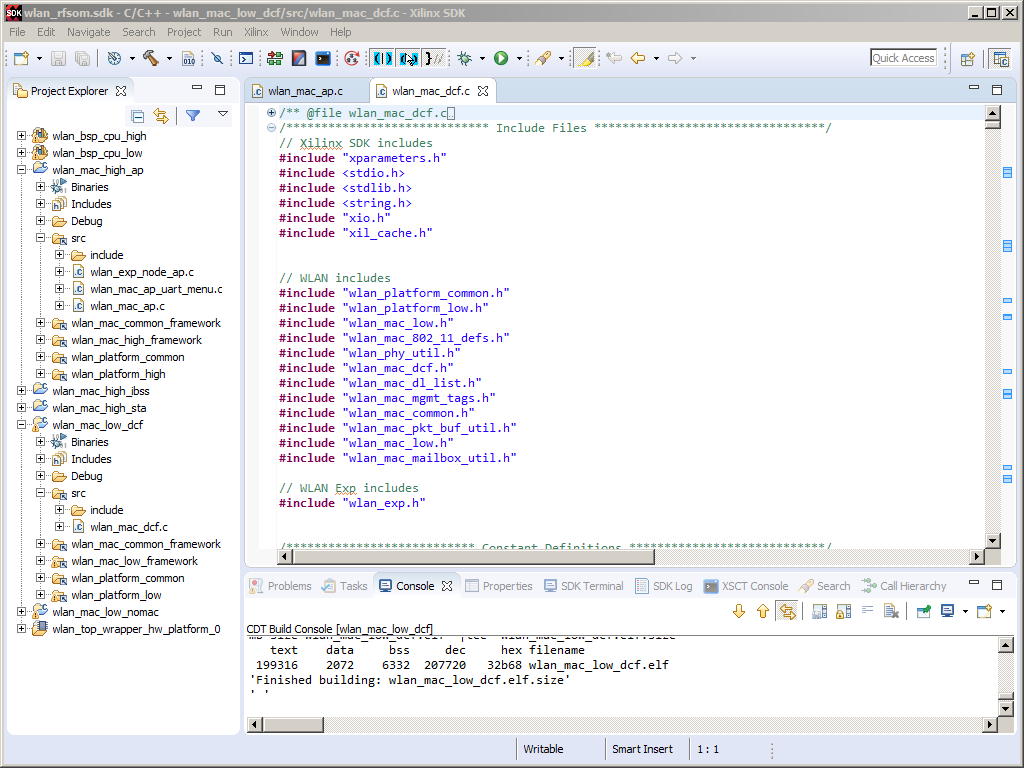Screen dimensions: 1024x768
Task: Click the Save icon in the toolbar
Action: pyautogui.click(x=58, y=58)
